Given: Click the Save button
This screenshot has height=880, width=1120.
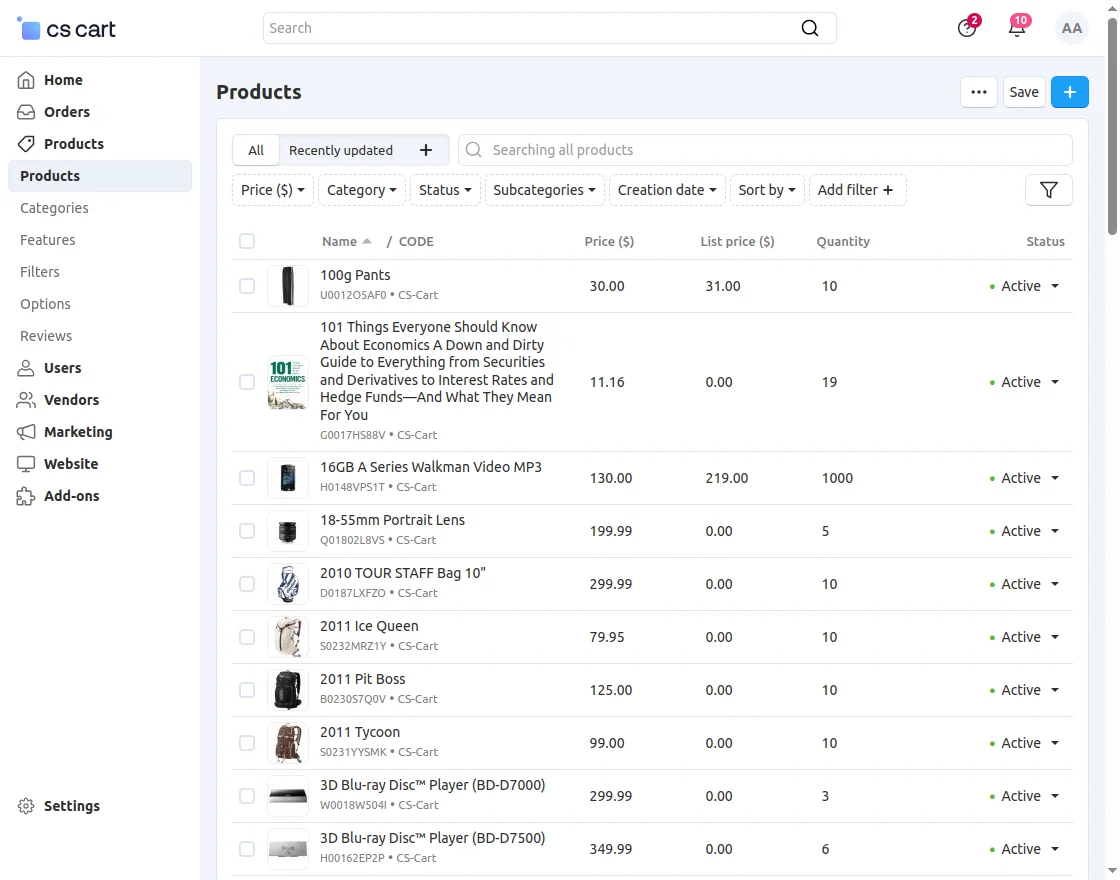Looking at the screenshot, I should click(1023, 91).
